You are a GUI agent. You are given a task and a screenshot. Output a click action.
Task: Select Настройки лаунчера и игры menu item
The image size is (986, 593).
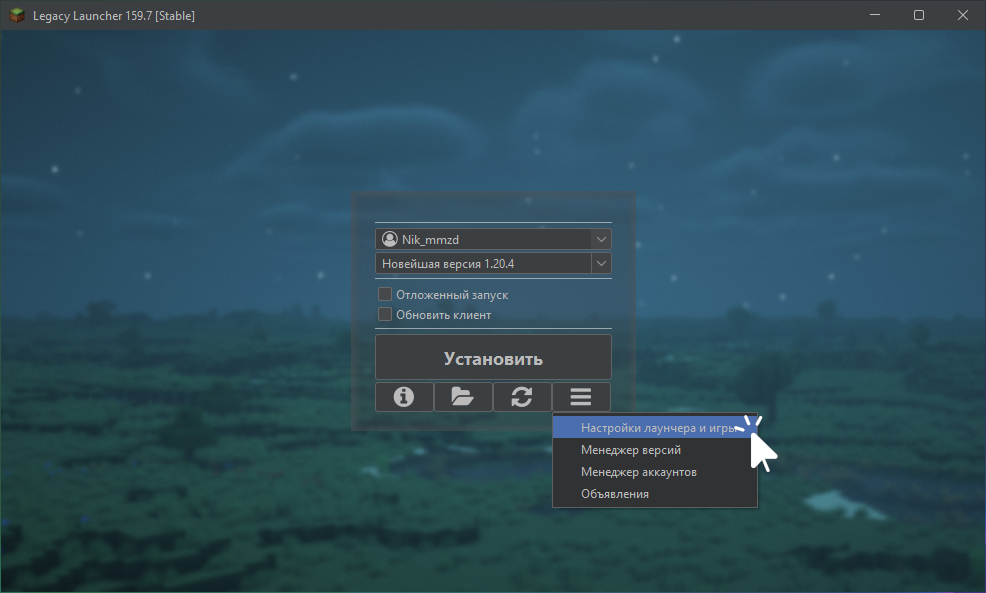[655, 428]
